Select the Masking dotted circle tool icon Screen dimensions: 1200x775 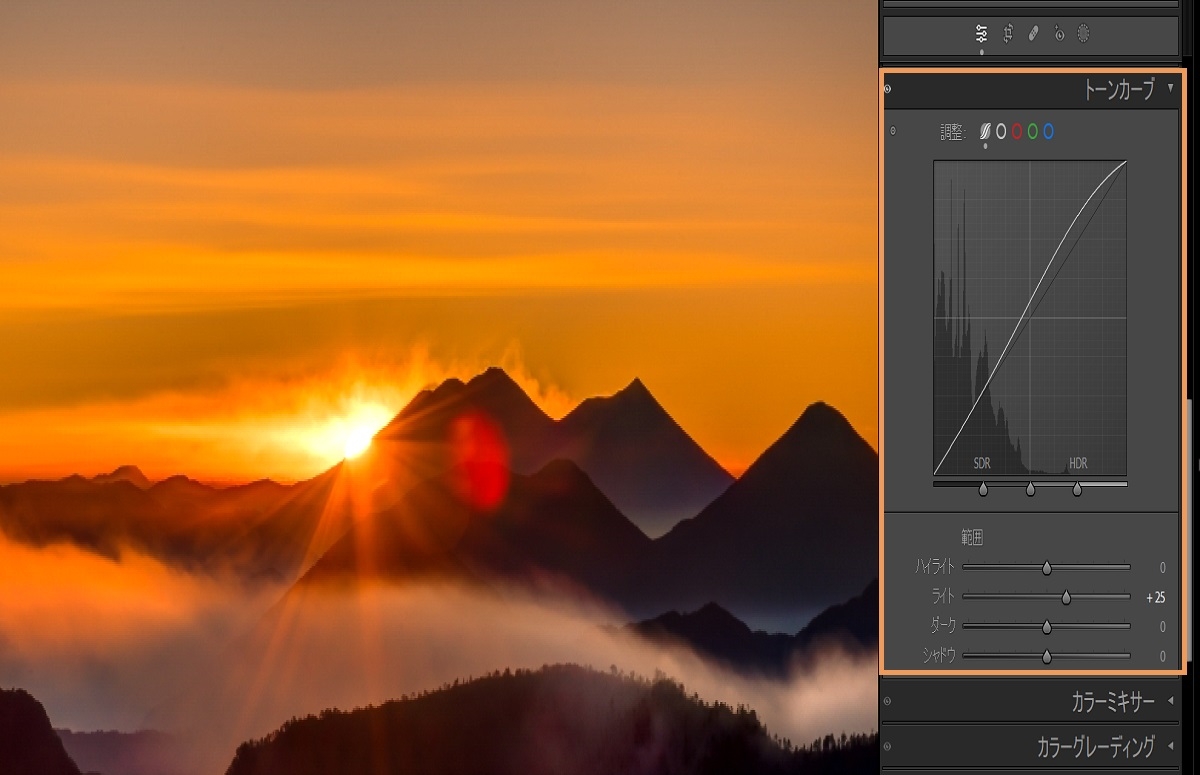(1083, 34)
